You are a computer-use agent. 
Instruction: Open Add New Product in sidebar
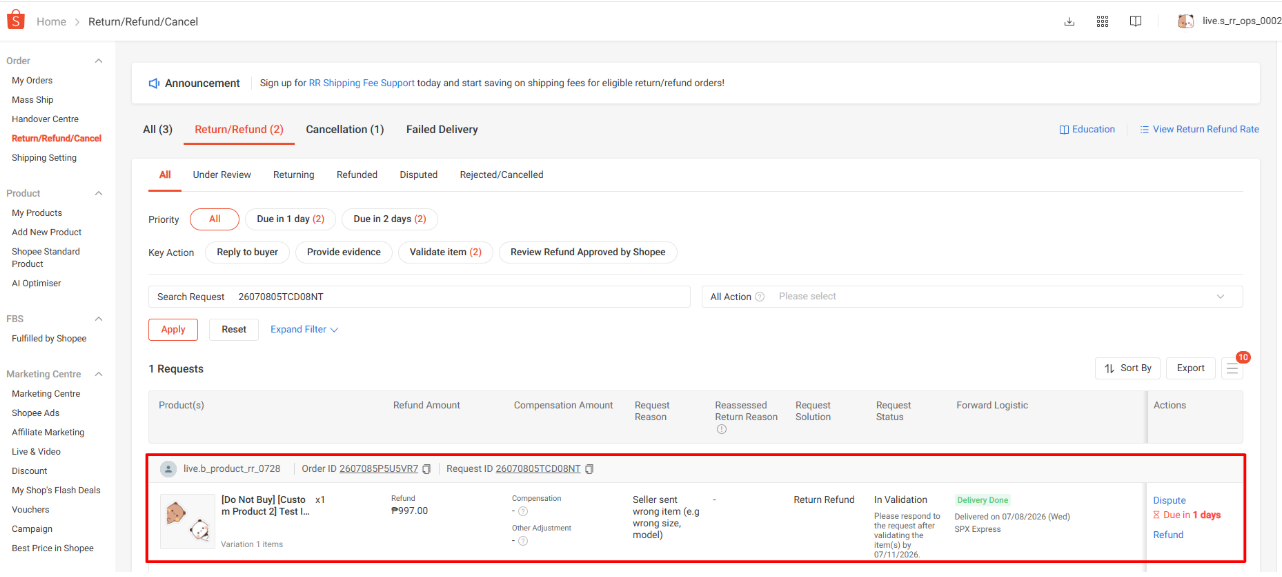click(47, 232)
